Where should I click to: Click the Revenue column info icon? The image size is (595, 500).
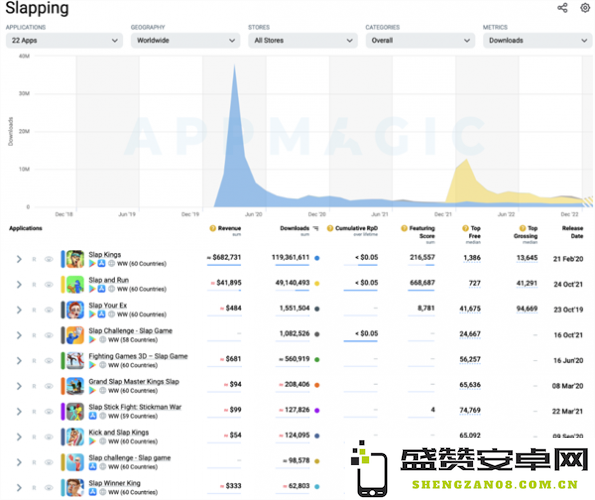(213, 228)
